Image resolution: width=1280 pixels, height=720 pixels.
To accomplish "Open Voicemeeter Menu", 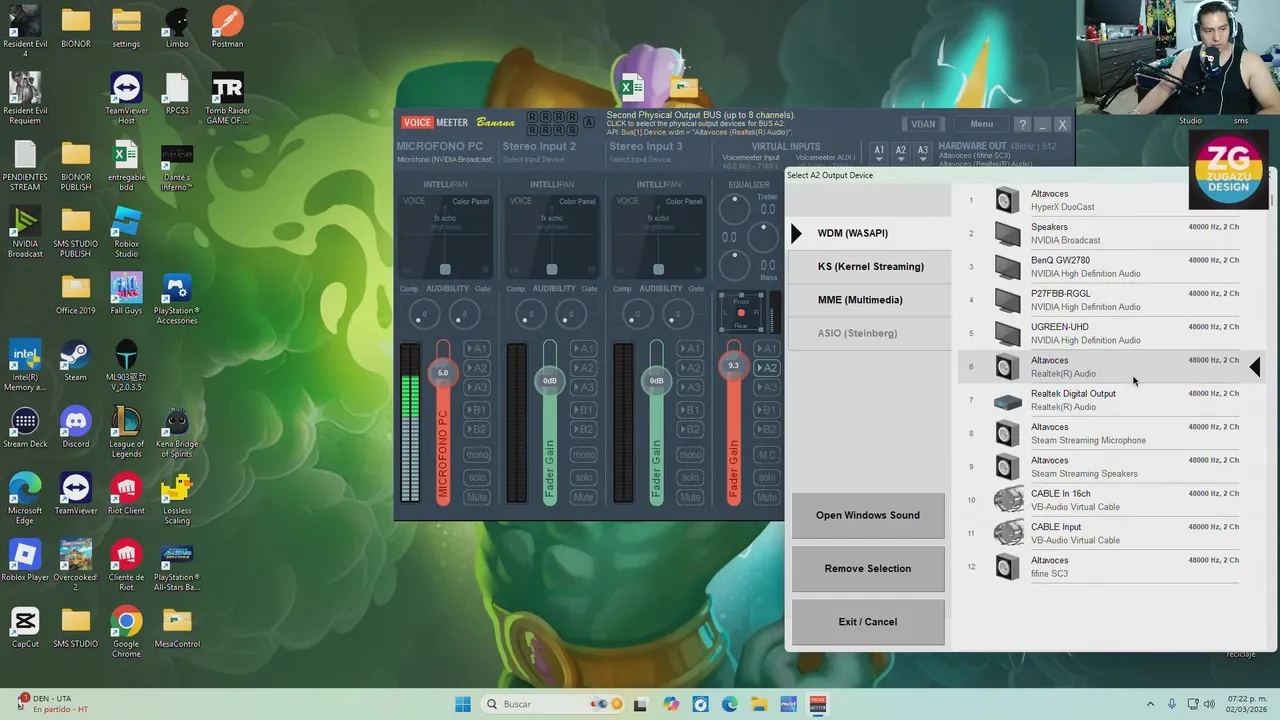I will pyautogui.click(x=981, y=124).
